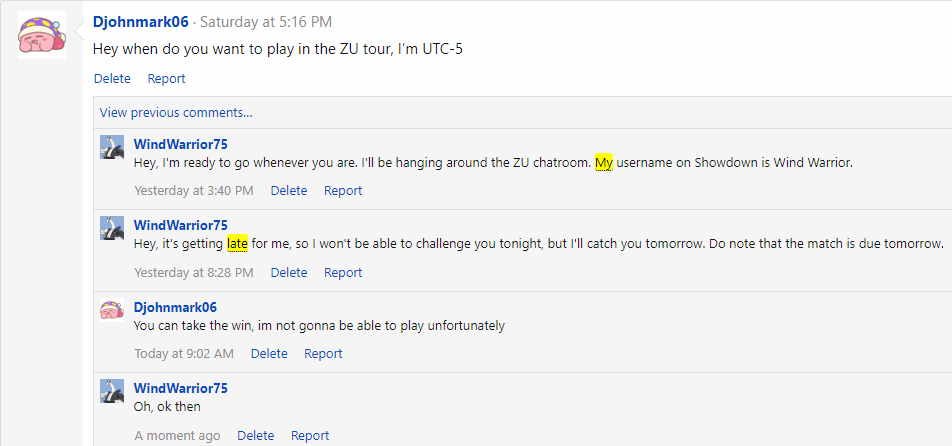Delete the comment posted Yesterday at 3:40 PM
Screen dimensions: 952x446
tap(289, 190)
